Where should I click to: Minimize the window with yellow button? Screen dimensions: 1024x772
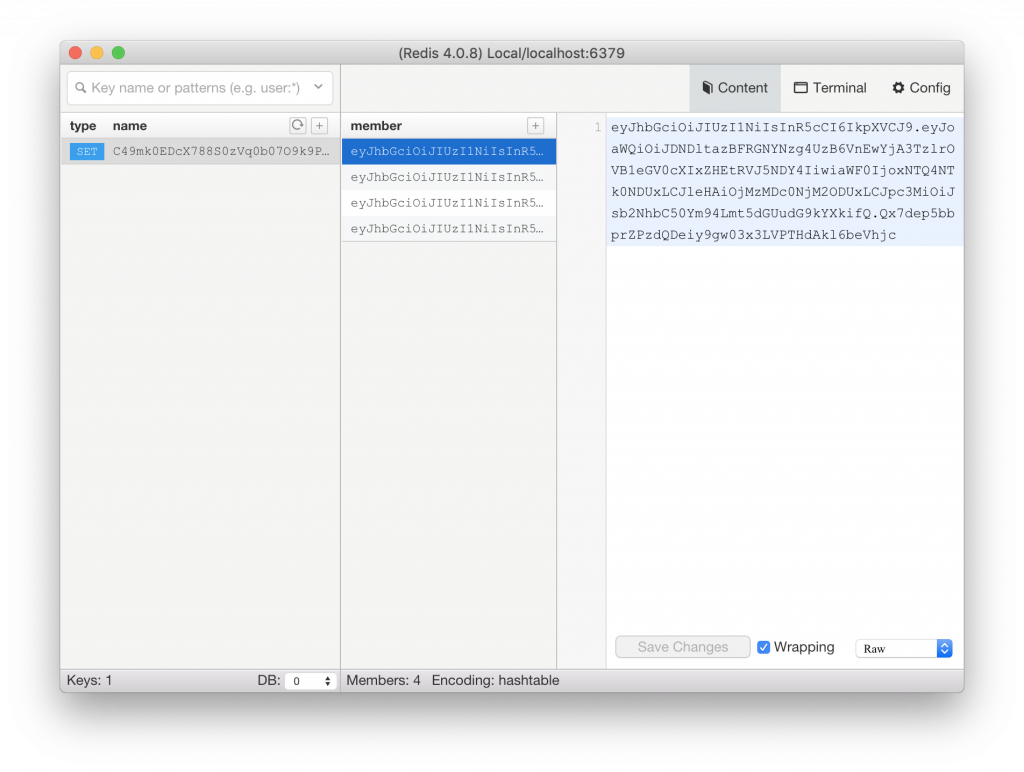pos(97,53)
